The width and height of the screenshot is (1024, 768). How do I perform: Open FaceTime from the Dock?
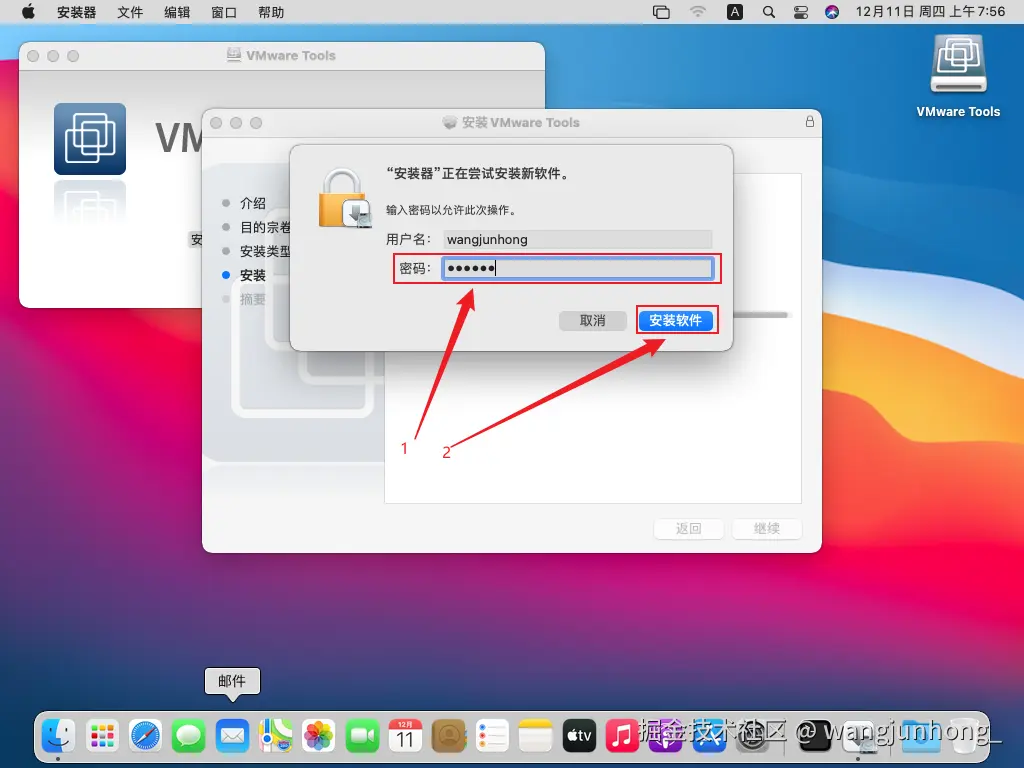(x=362, y=737)
